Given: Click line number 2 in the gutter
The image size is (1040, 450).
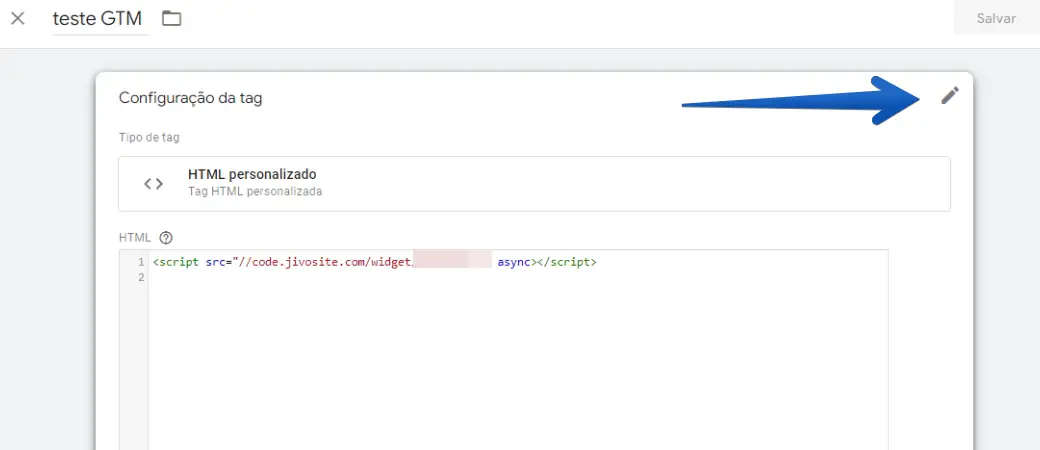Looking at the screenshot, I should click(139, 277).
